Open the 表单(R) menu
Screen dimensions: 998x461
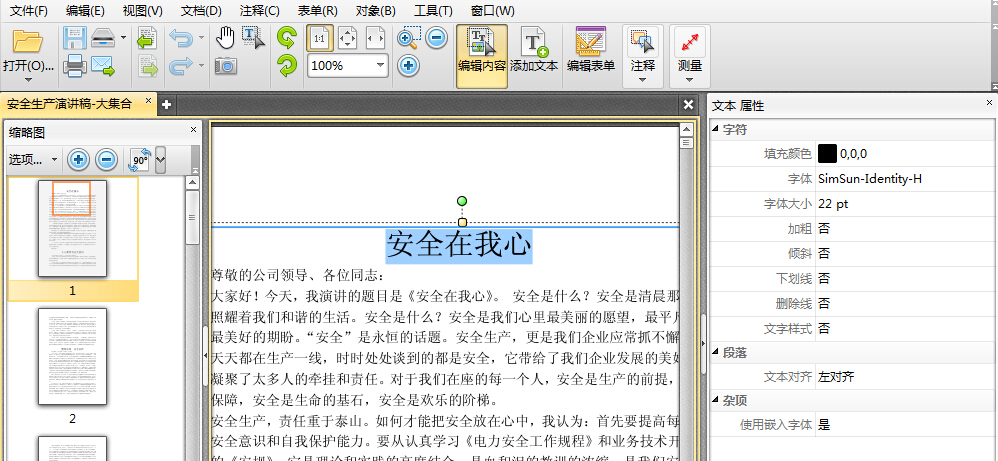tap(318, 10)
